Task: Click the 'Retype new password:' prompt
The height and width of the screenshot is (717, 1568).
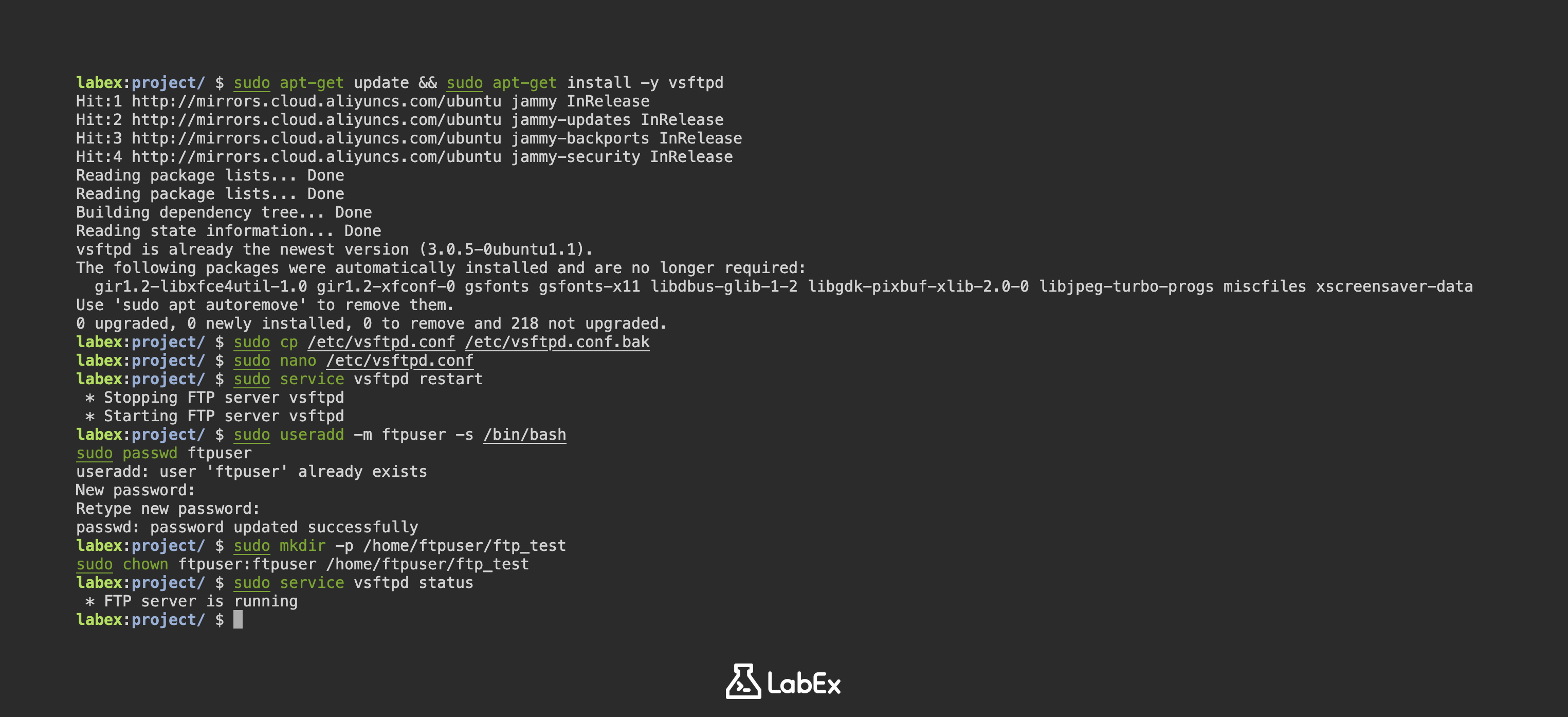Action: 168,509
